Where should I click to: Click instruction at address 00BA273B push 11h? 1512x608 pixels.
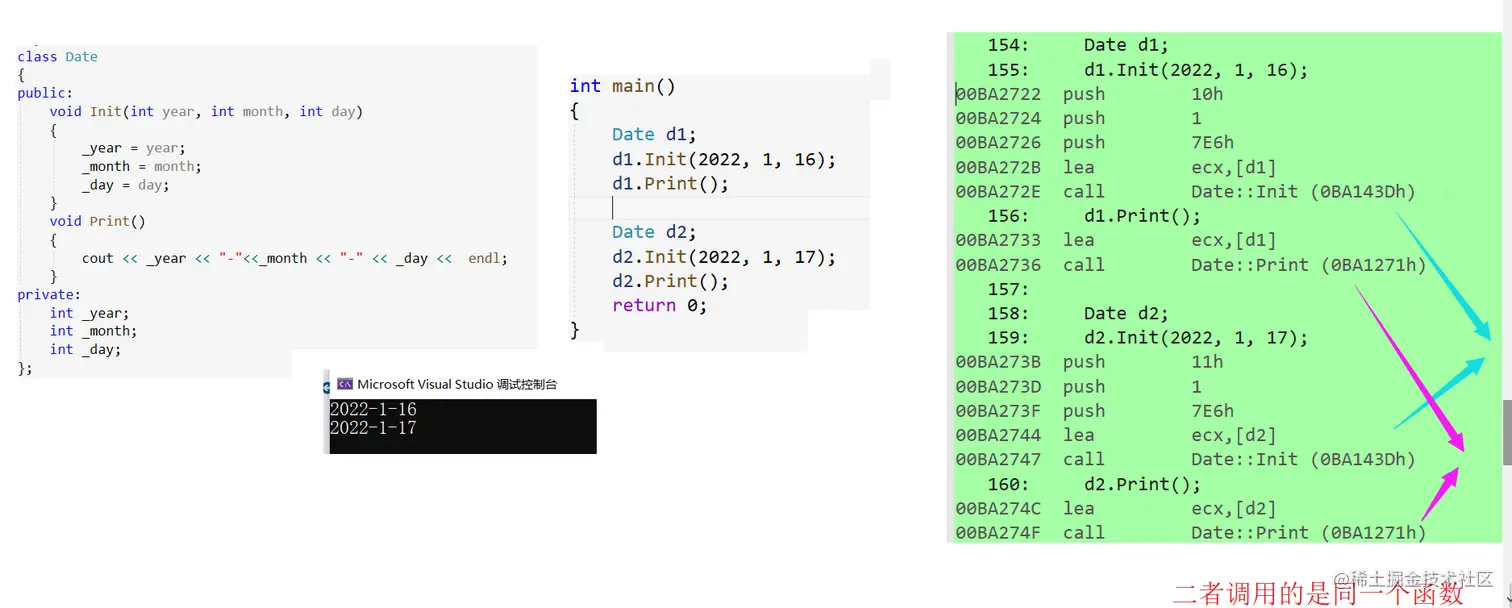1090,362
